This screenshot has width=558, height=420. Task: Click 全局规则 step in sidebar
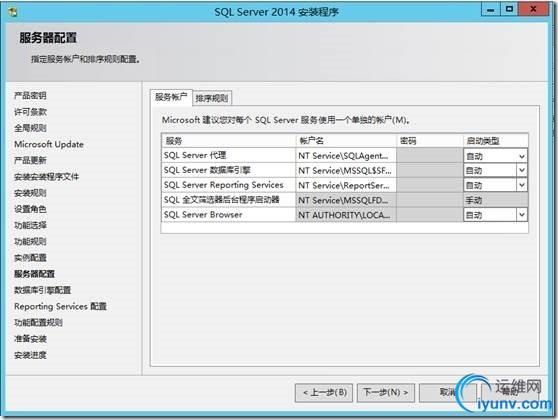click(30, 128)
